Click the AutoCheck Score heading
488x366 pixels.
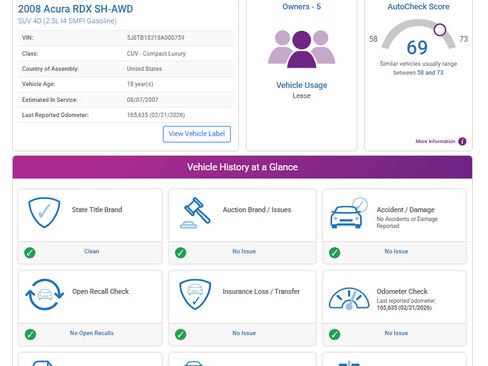tap(418, 7)
